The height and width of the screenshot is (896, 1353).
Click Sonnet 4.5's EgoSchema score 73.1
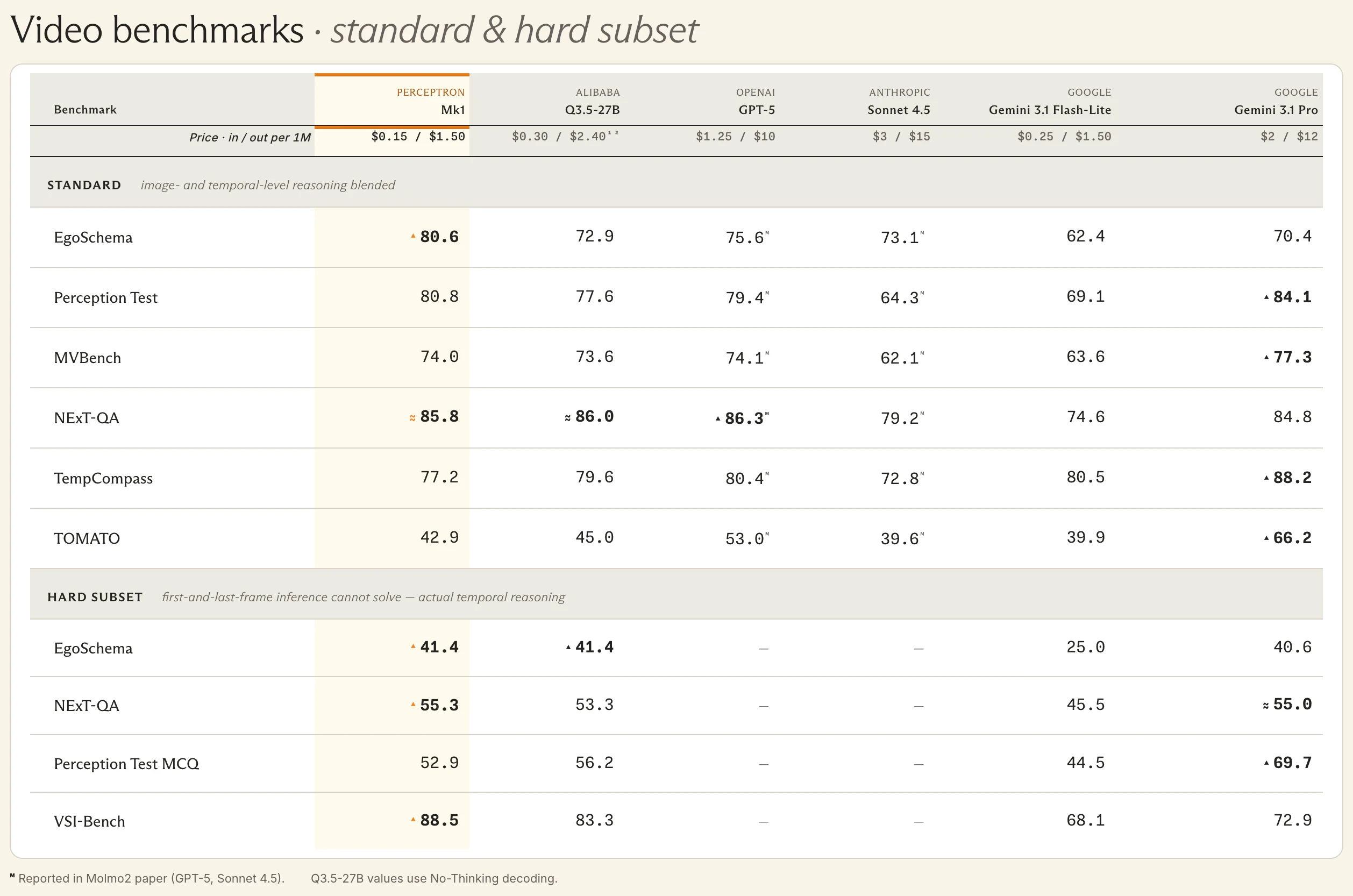900,238
